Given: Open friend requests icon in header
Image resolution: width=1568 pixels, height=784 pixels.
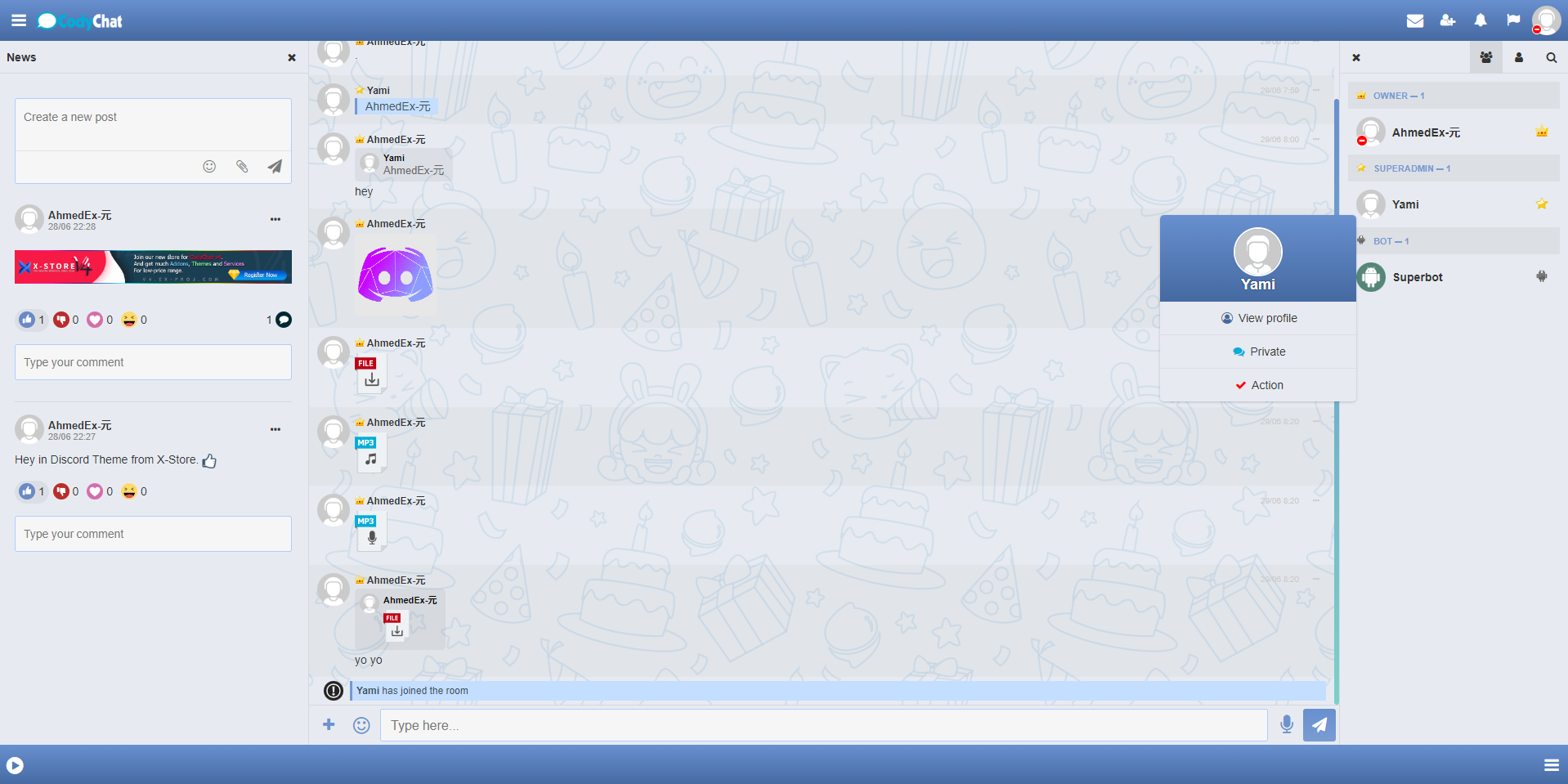Looking at the screenshot, I should 1447,20.
